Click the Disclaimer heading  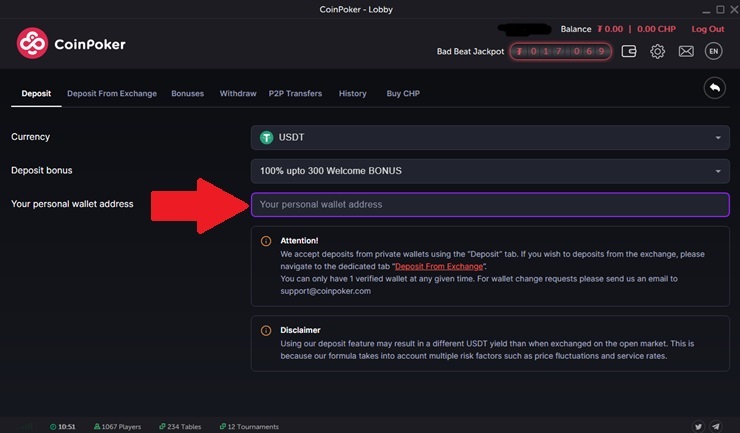click(x=300, y=330)
